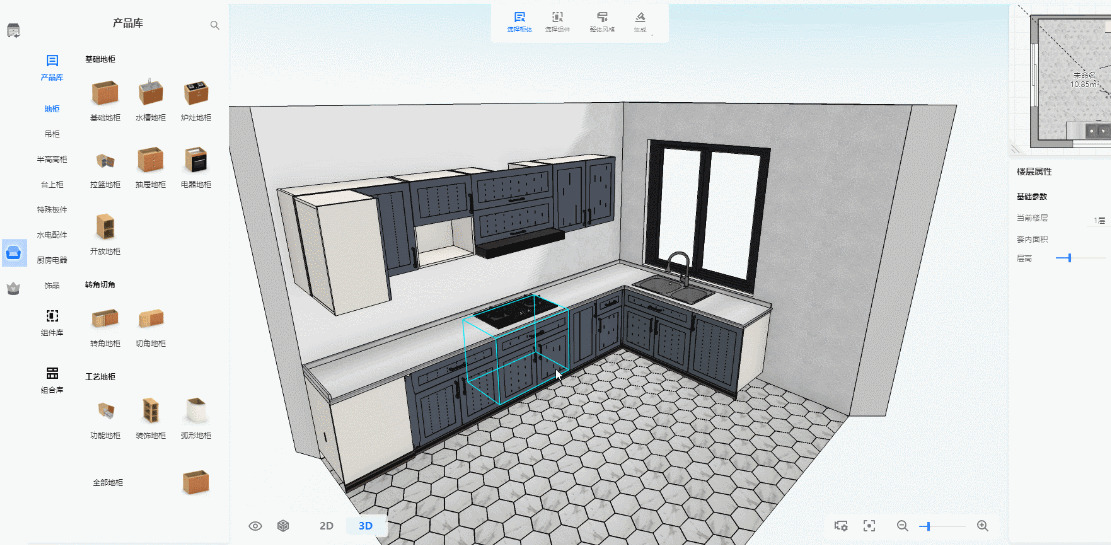1111x545 pixels.
Task: Click the 3D cube view icon
Action: 283,526
